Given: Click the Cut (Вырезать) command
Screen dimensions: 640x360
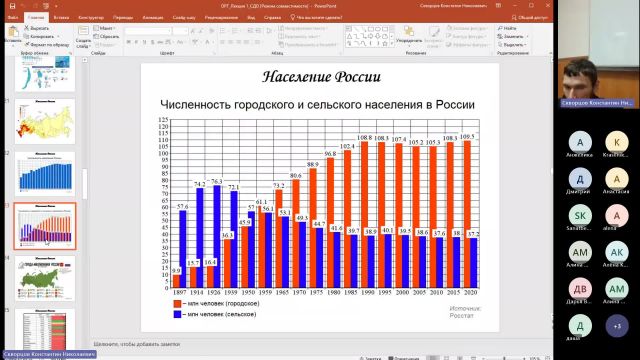Looking at the screenshot, I should (x=37, y=28).
